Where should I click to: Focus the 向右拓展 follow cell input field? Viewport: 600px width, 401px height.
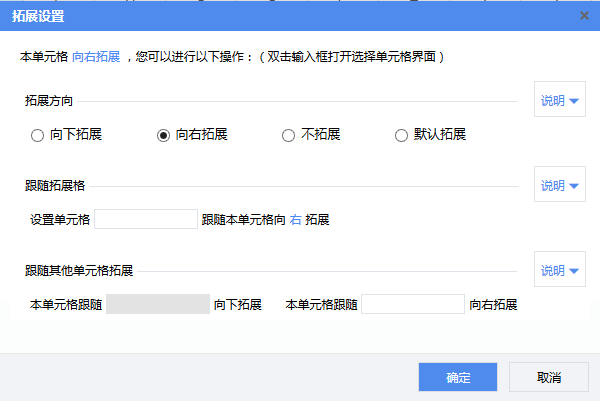[413, 304]
